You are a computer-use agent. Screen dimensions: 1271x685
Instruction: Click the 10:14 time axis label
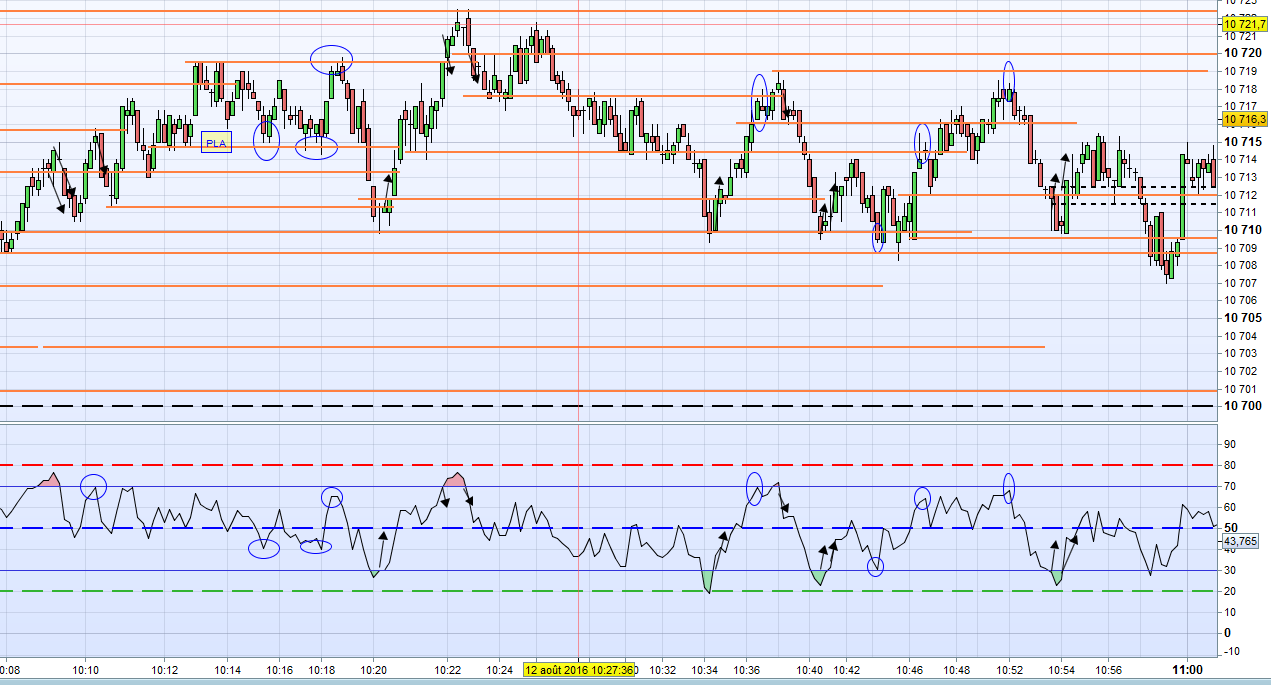[x=228, y=670]
